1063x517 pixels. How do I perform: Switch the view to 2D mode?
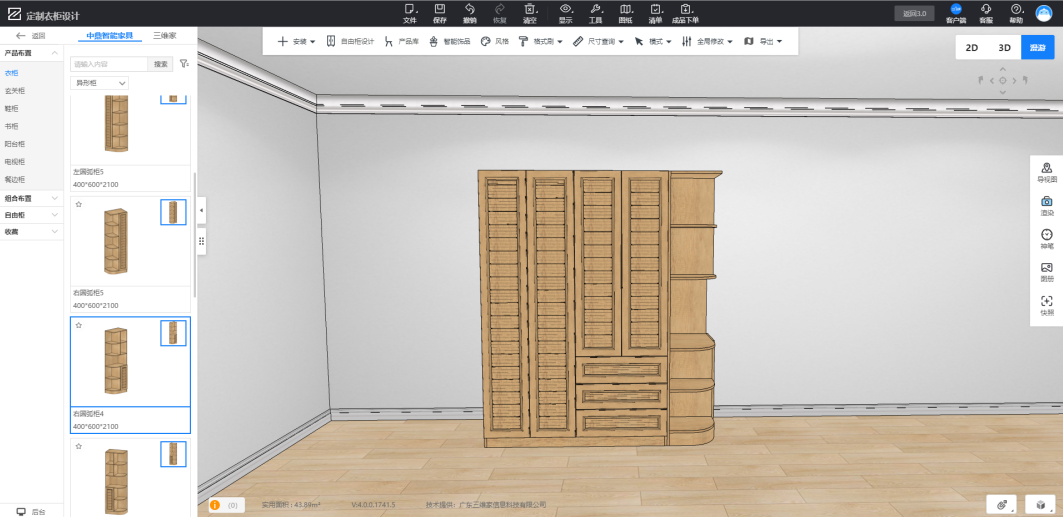click(x=971, y=47)
